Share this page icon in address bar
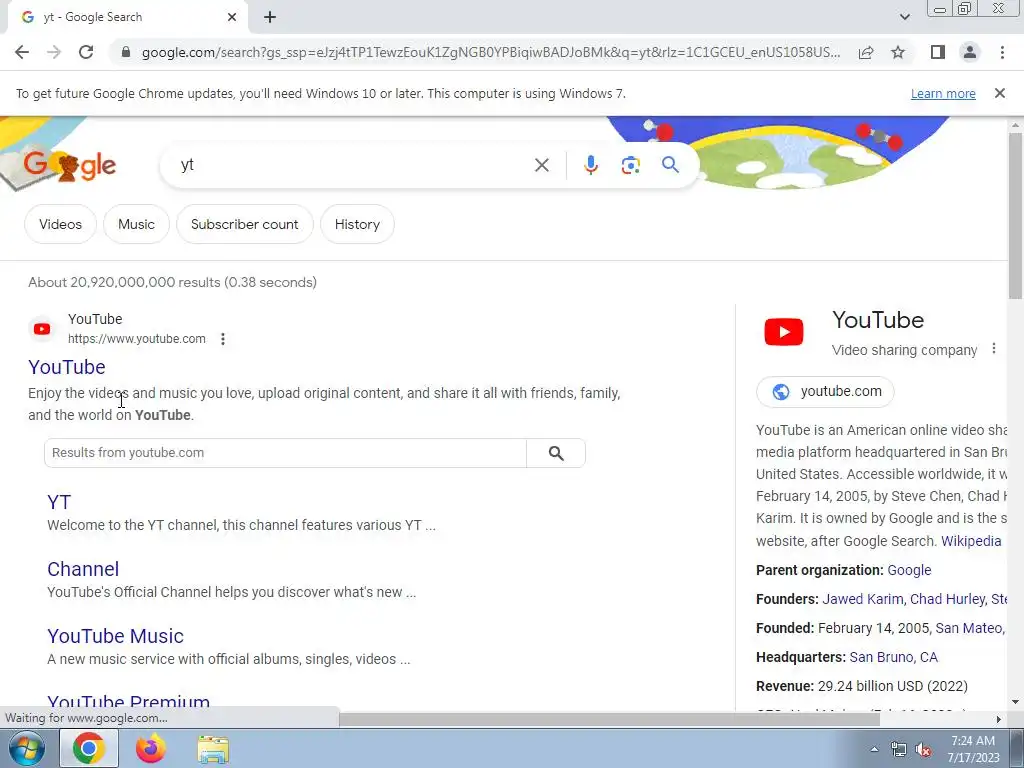Image resolution: width=1024 pixels, height=768 pixels. [866, 52]
